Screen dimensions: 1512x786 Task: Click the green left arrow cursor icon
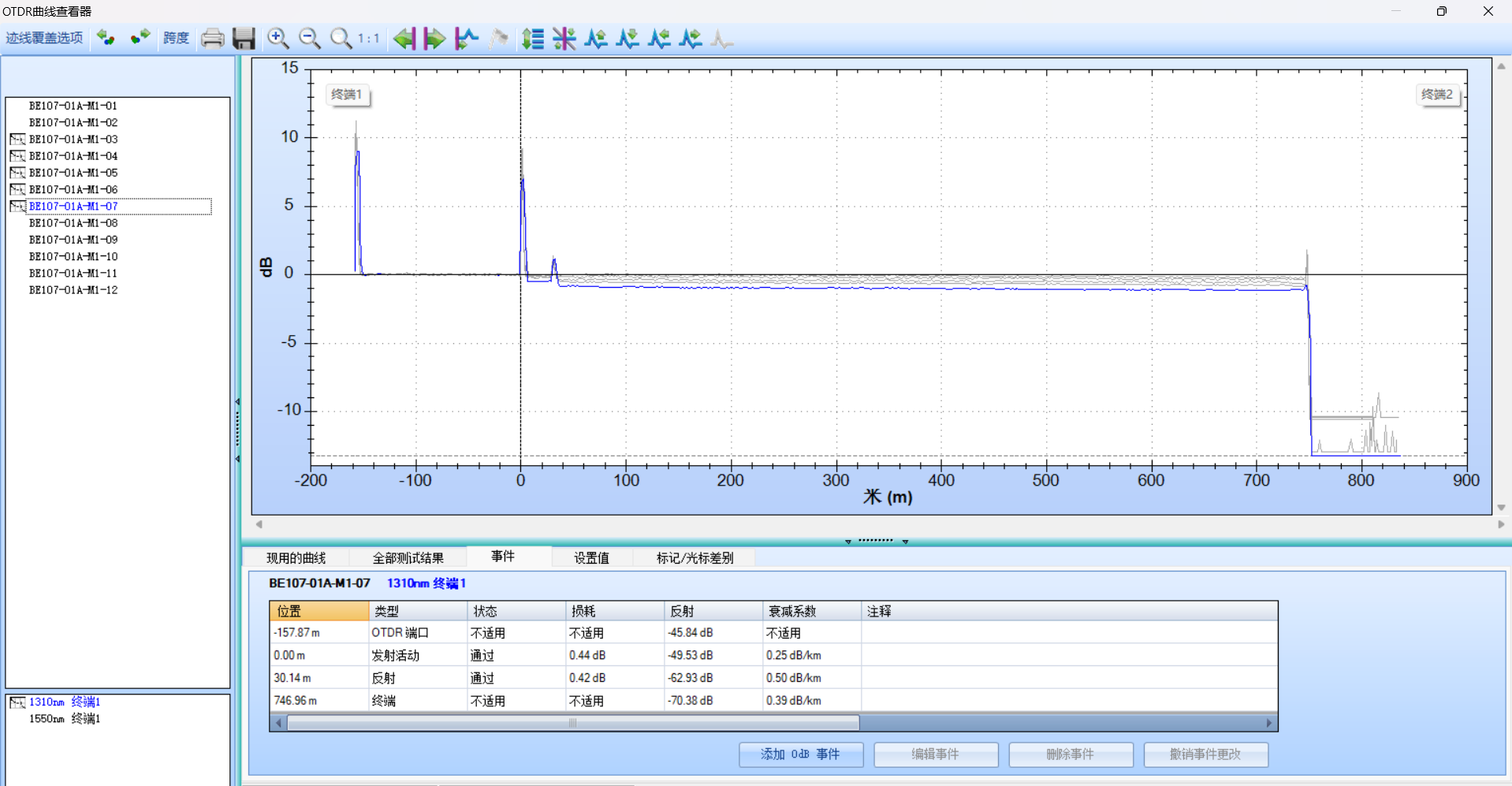tap(404, 39)
